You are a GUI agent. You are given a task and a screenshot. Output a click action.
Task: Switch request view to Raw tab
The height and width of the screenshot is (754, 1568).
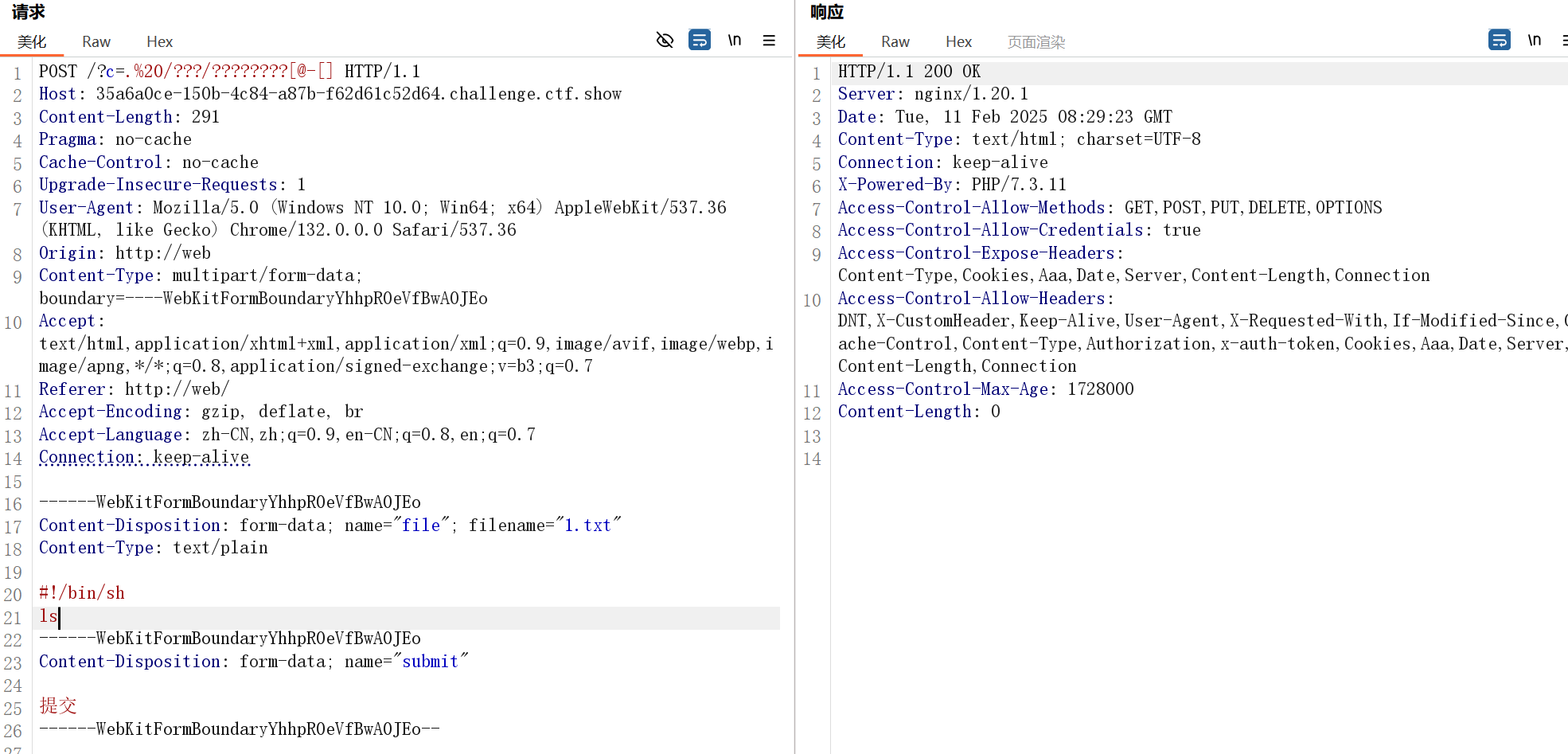pyautogui.click(x=96, y=41)
